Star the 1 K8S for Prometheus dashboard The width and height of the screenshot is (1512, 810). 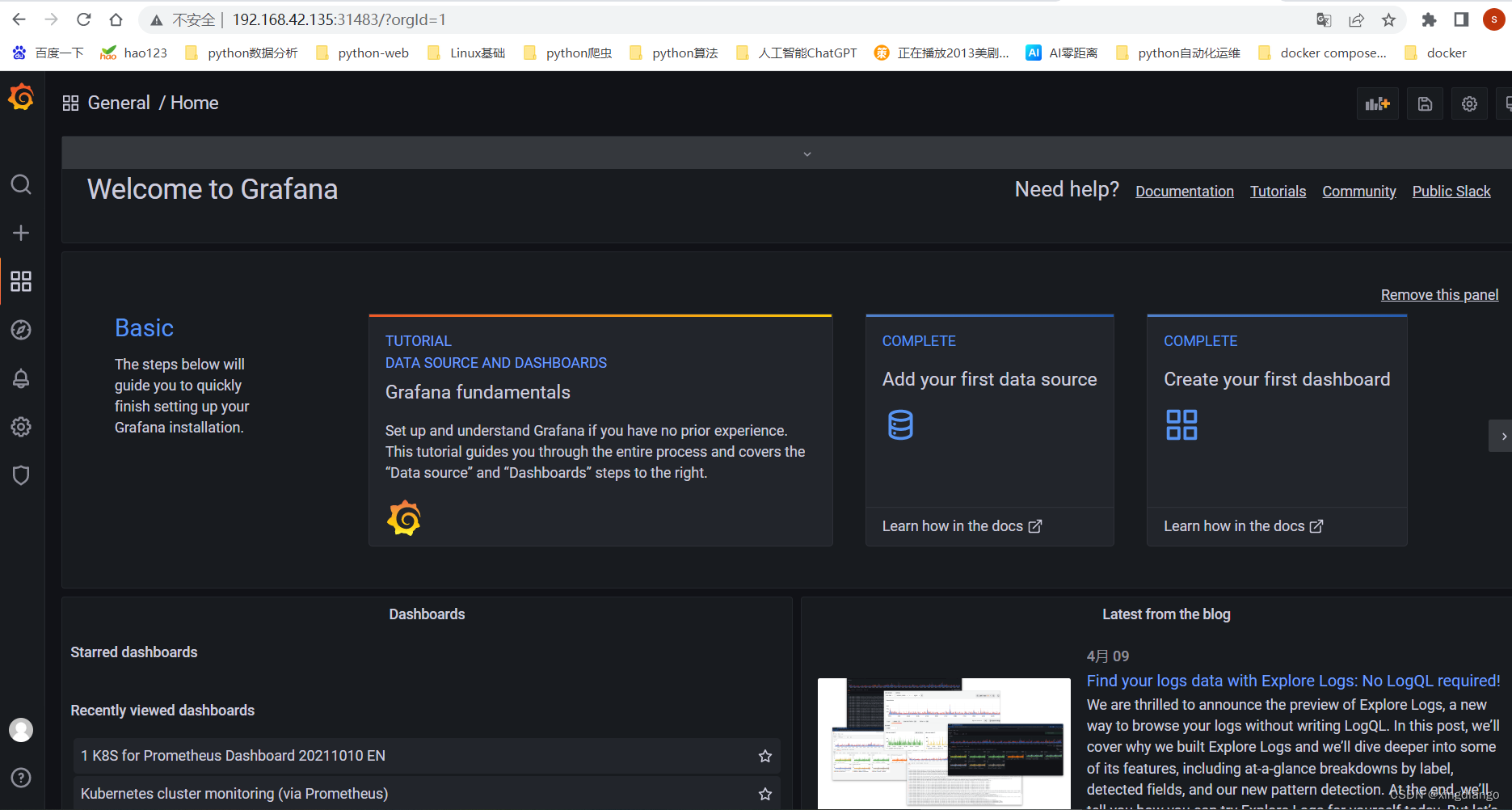coord(765,756)
